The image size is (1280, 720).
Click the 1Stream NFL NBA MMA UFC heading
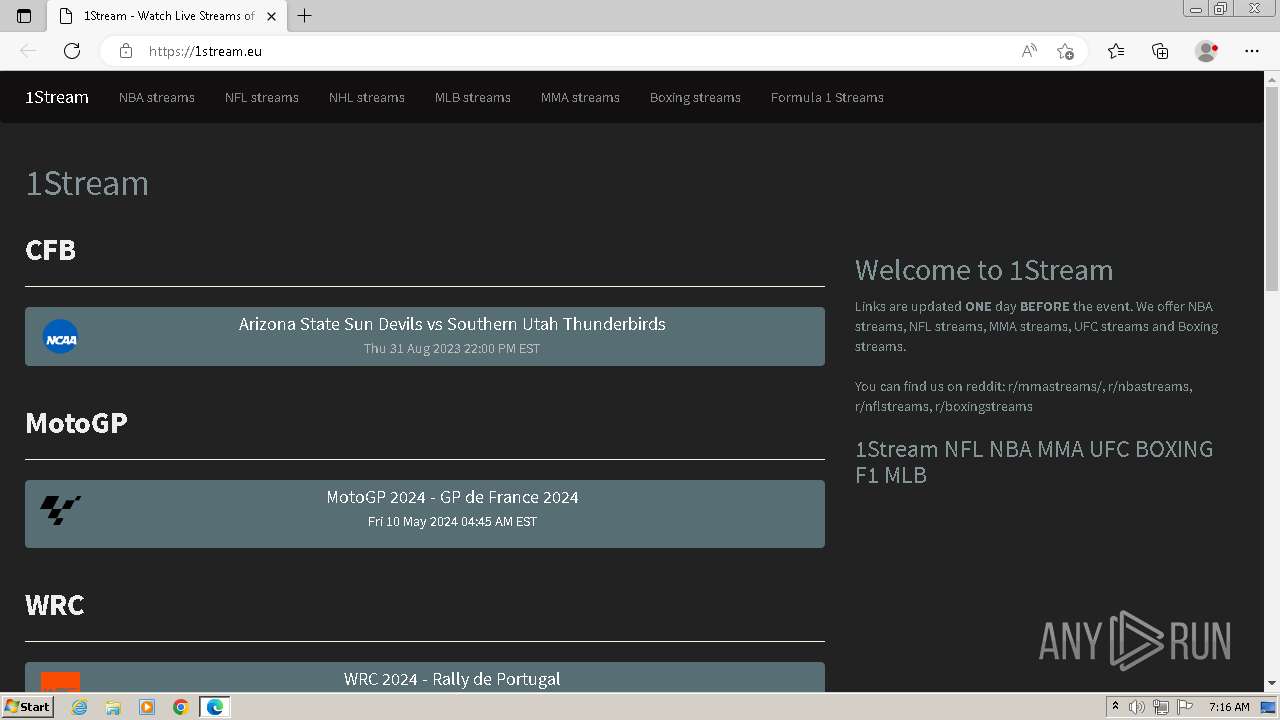(1034, 462)
